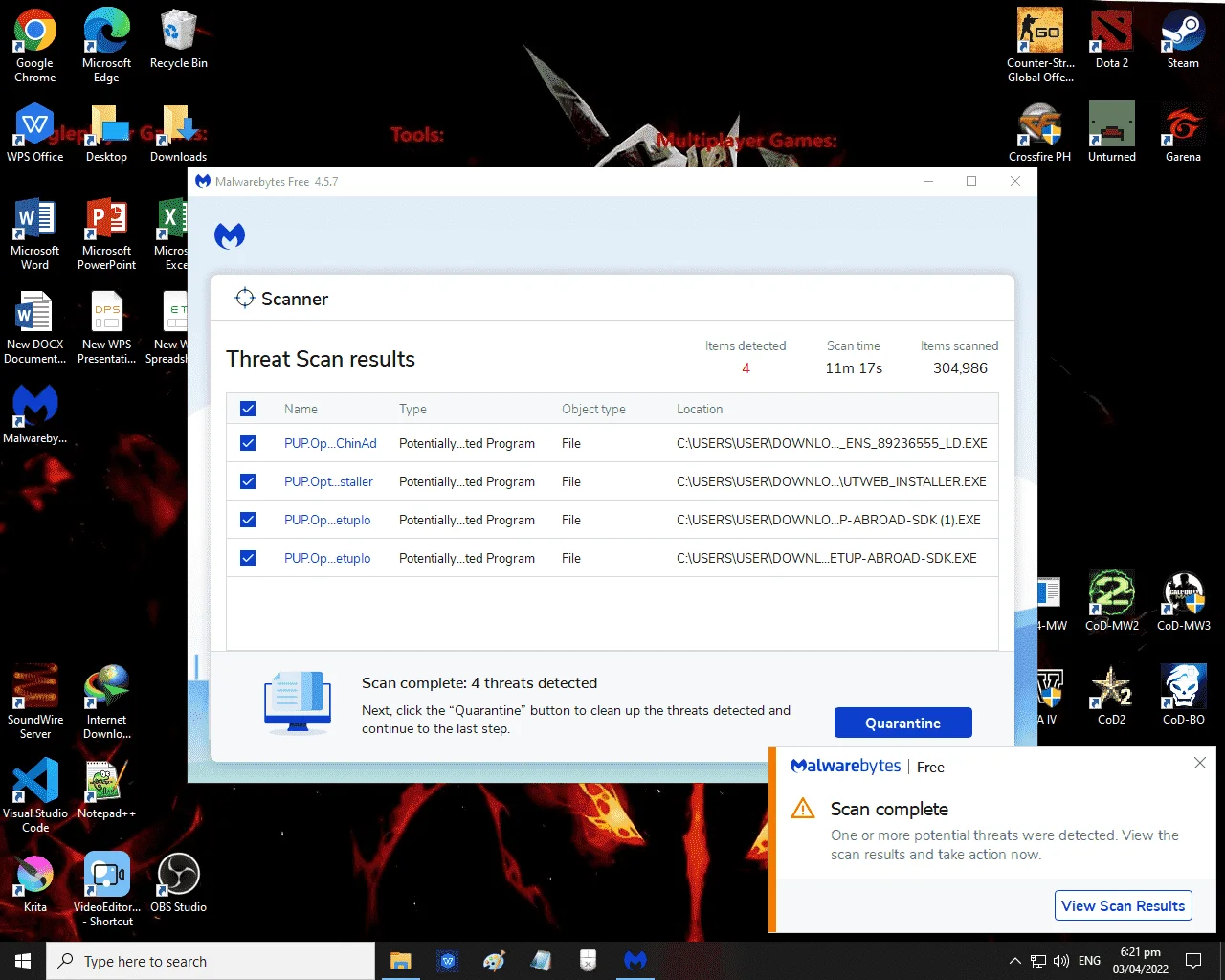Launch CoD-MW2 desktop shortcut
The width and height of the screenshot is (1225, 980).
click(1111, 601)
